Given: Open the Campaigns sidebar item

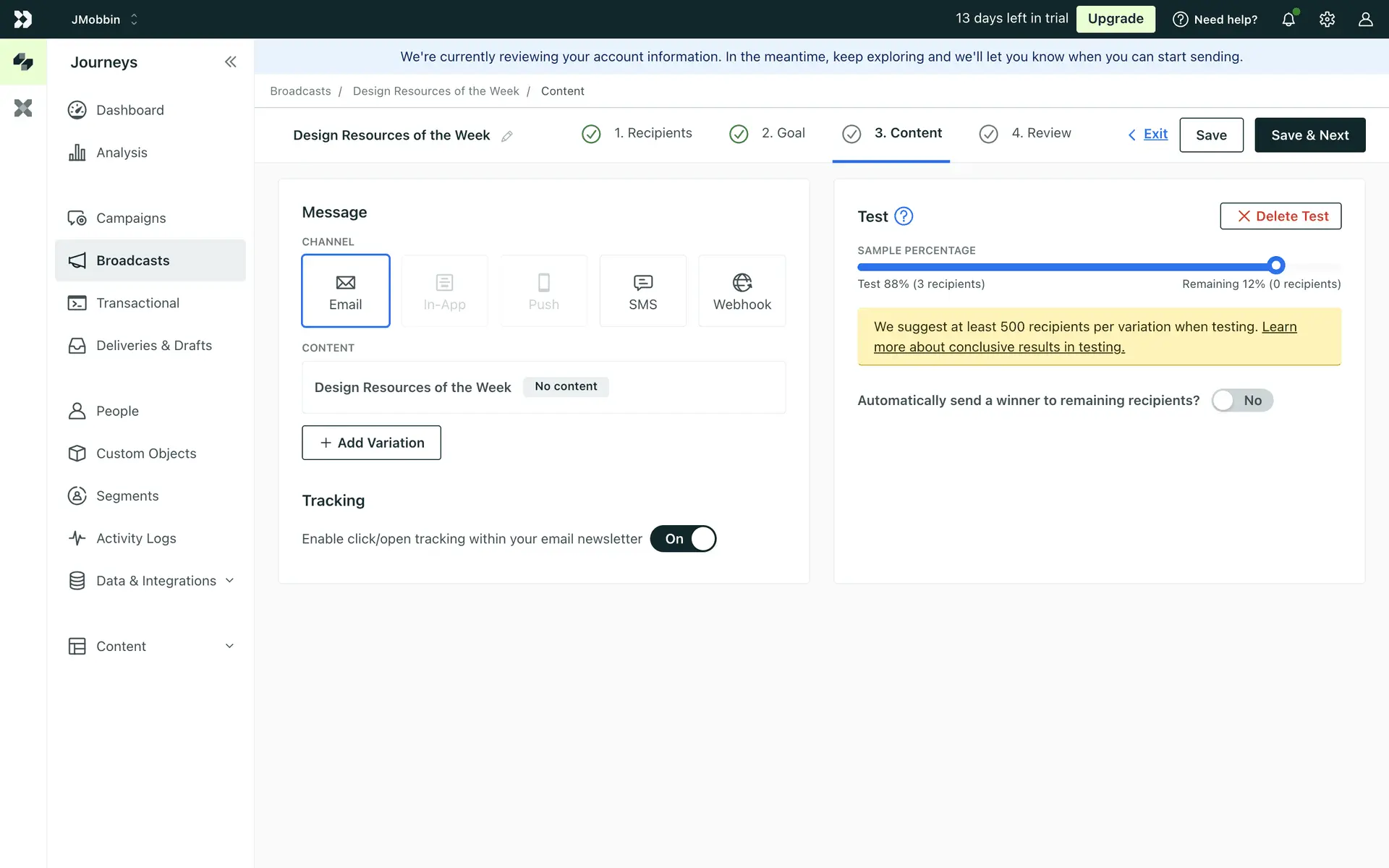Looking at the screenshot, I should coord(131,218).
